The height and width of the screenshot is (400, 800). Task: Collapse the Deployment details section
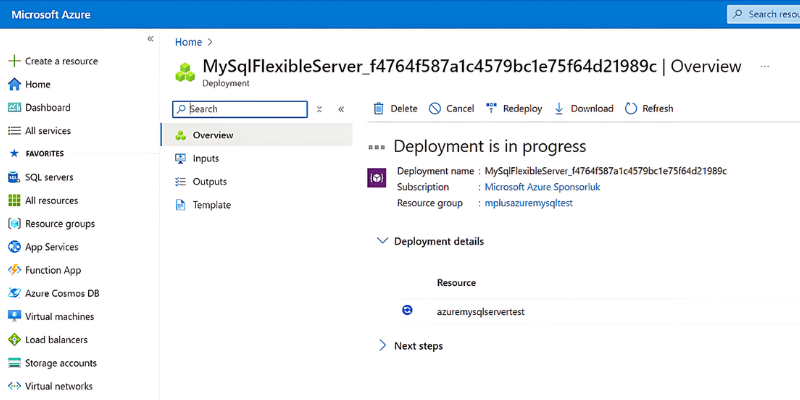pyautogui.click(x=382, y=240)
